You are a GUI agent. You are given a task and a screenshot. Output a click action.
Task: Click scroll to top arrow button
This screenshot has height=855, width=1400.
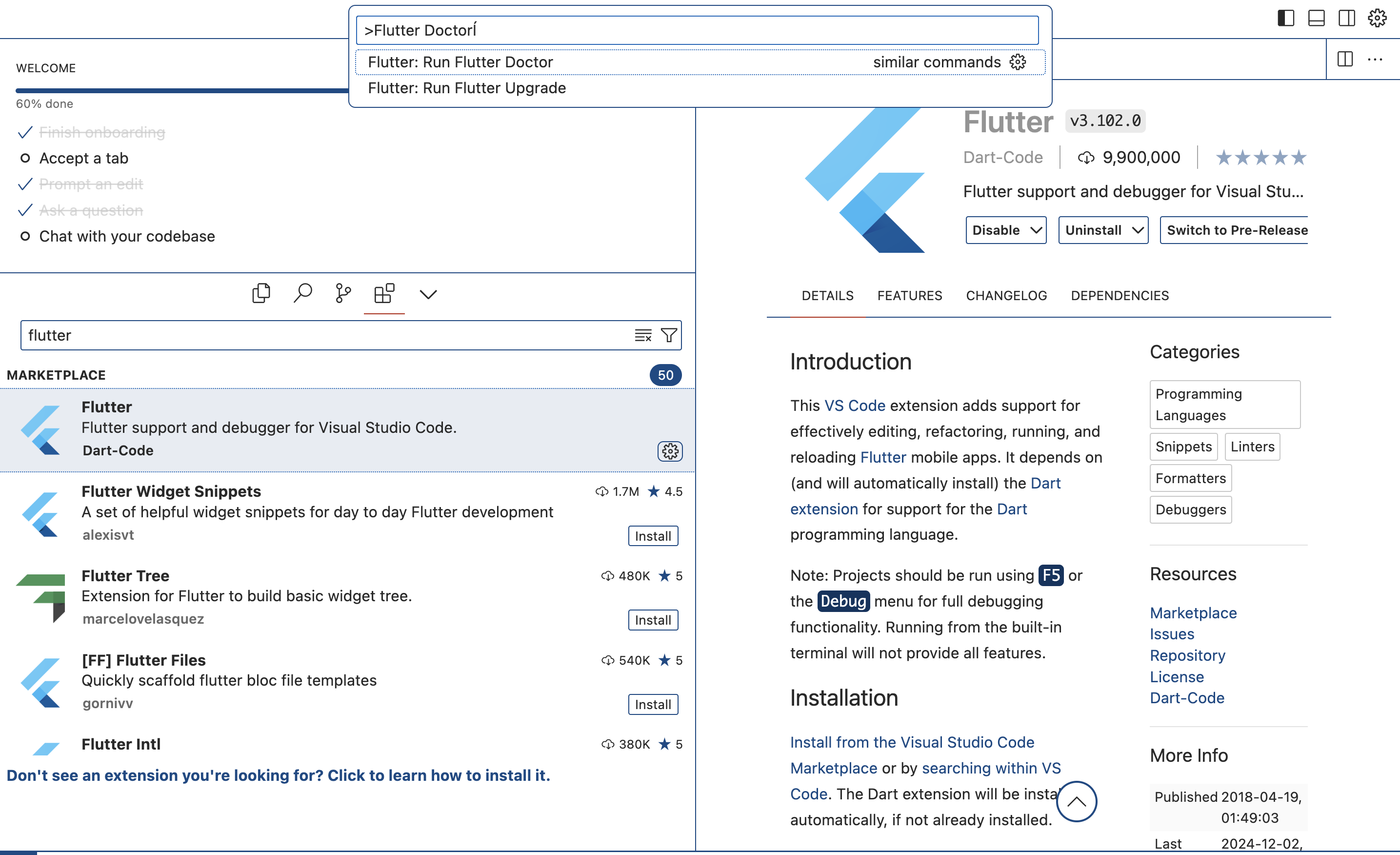click(1076, 801)
